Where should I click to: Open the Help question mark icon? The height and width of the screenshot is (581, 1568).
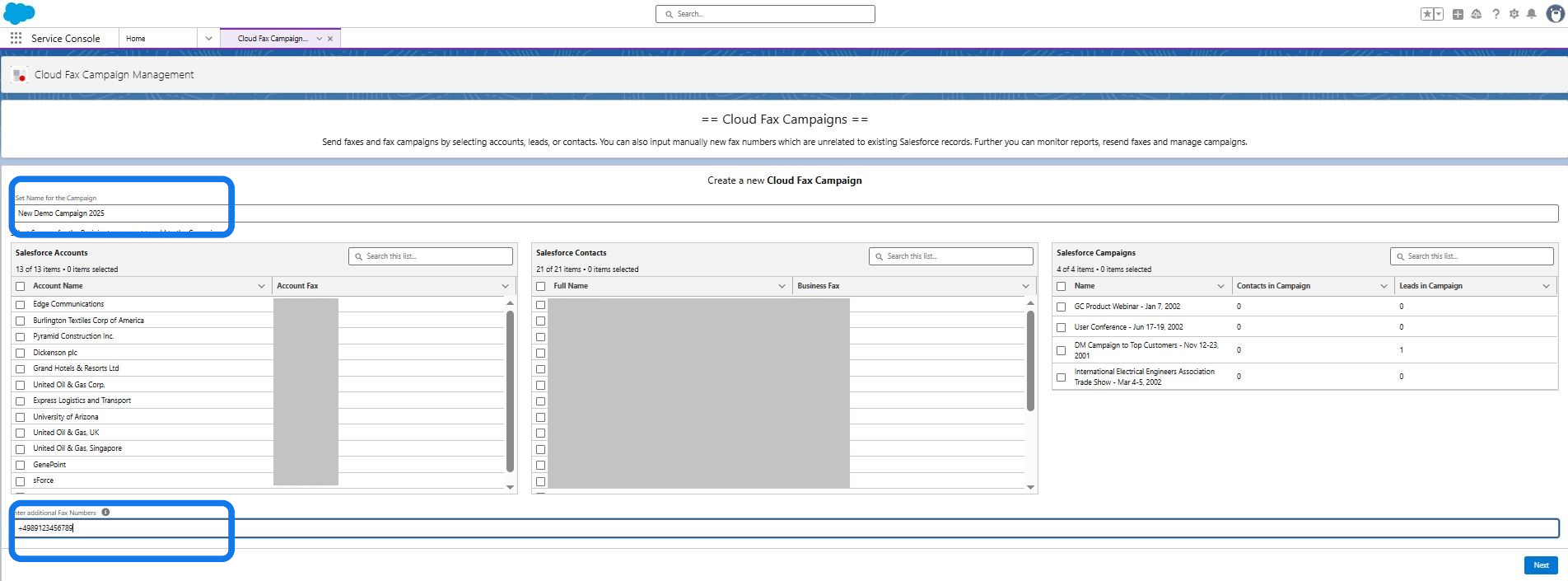[1496, 14]
